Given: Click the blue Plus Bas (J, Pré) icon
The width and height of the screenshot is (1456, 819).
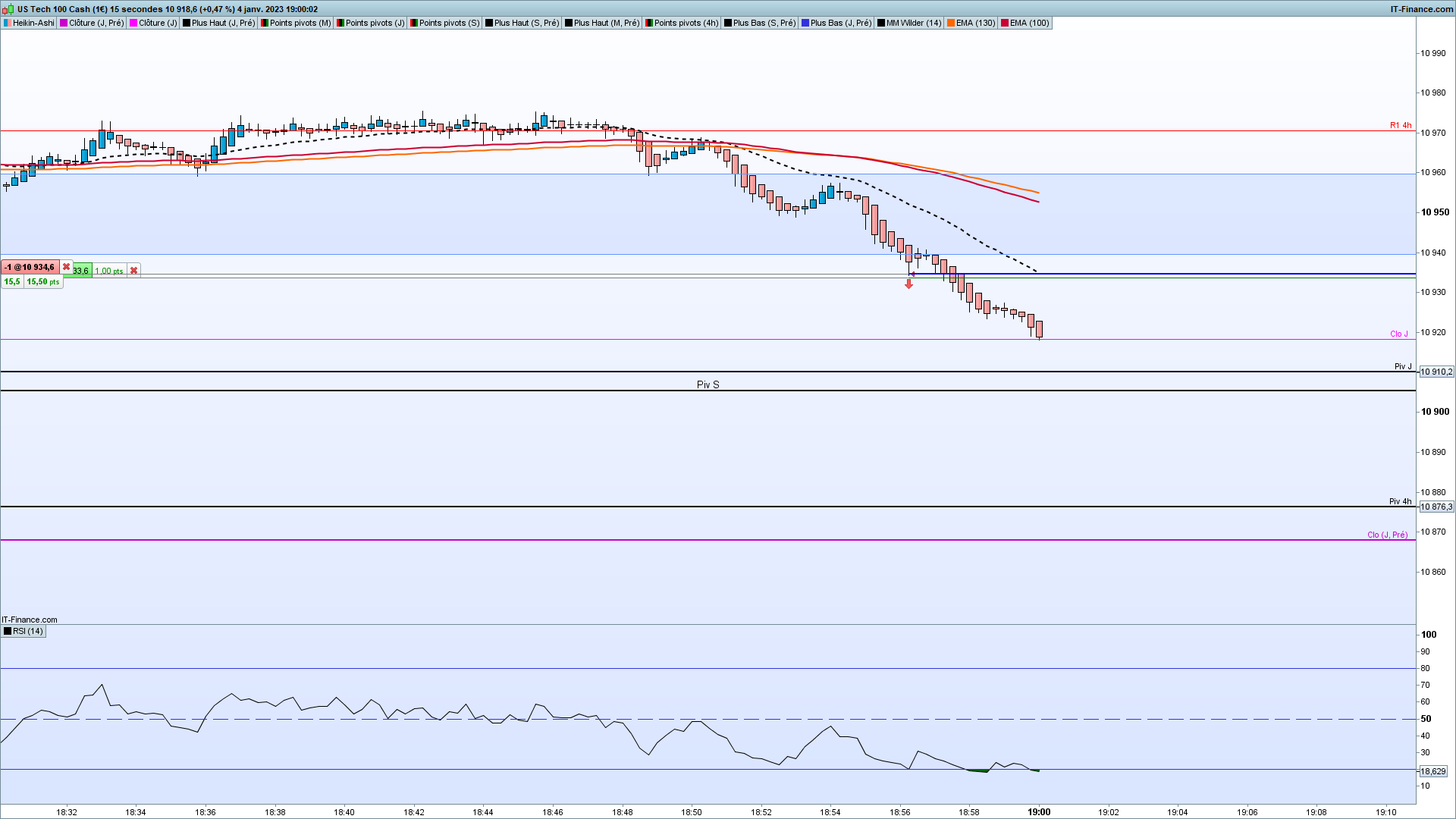Looking at the screenshot, I should point(805,23).
